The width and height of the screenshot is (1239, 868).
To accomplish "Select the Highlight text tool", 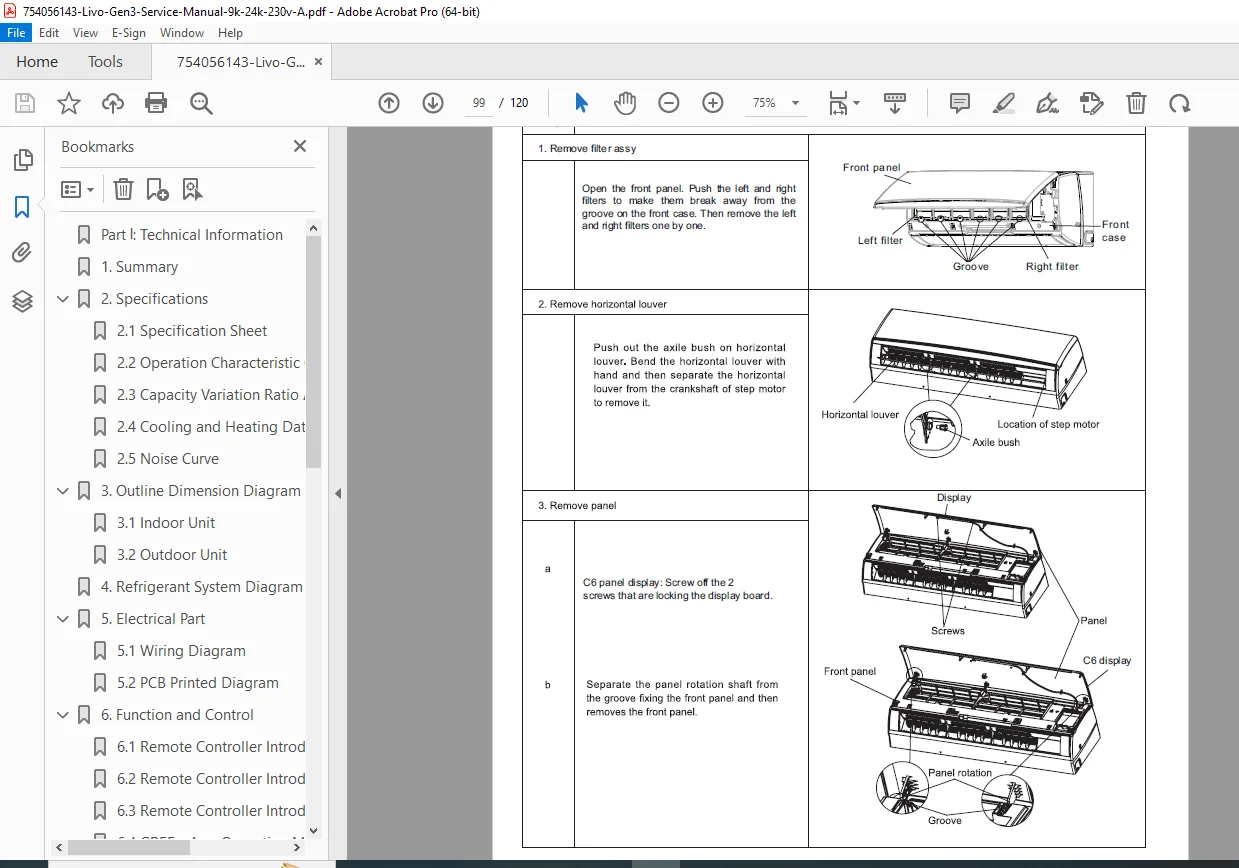I will 1004,103.
